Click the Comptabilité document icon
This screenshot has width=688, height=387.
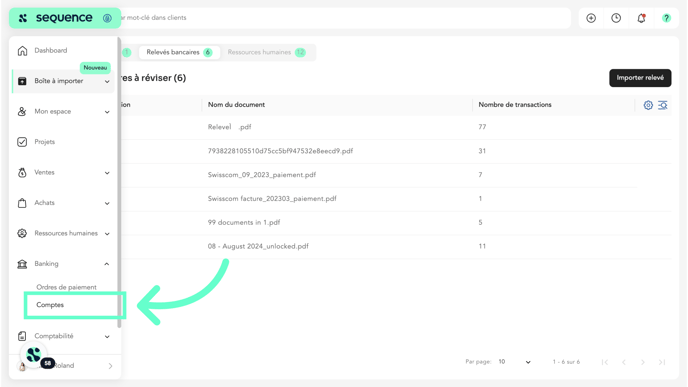pyautogui.click(x=22, y=336)
